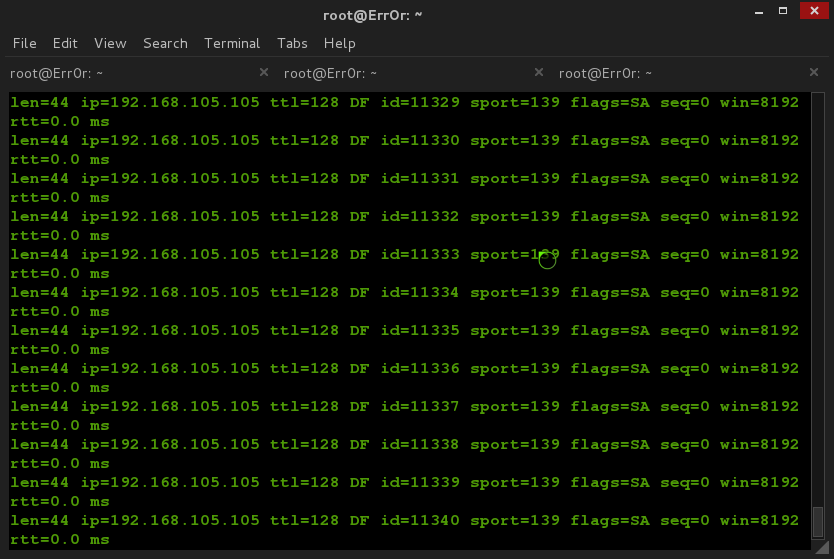Screen dimensions: 834x559
Task: Click the output line with id=11335
Action: 405,331
